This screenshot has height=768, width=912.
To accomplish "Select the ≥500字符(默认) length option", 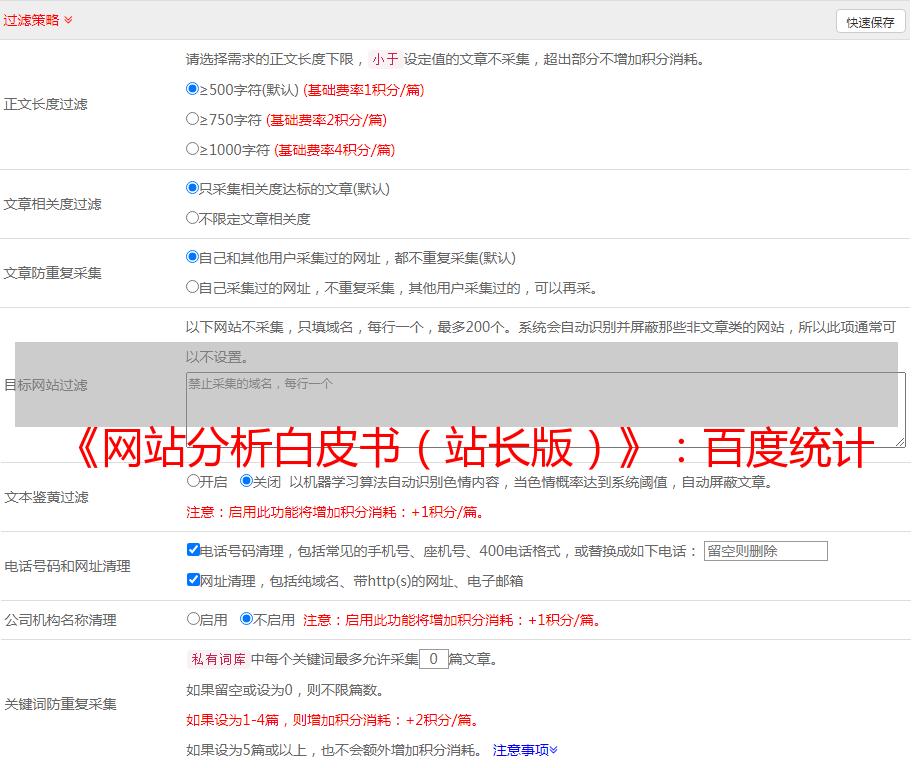I will [x=193, y=88].
